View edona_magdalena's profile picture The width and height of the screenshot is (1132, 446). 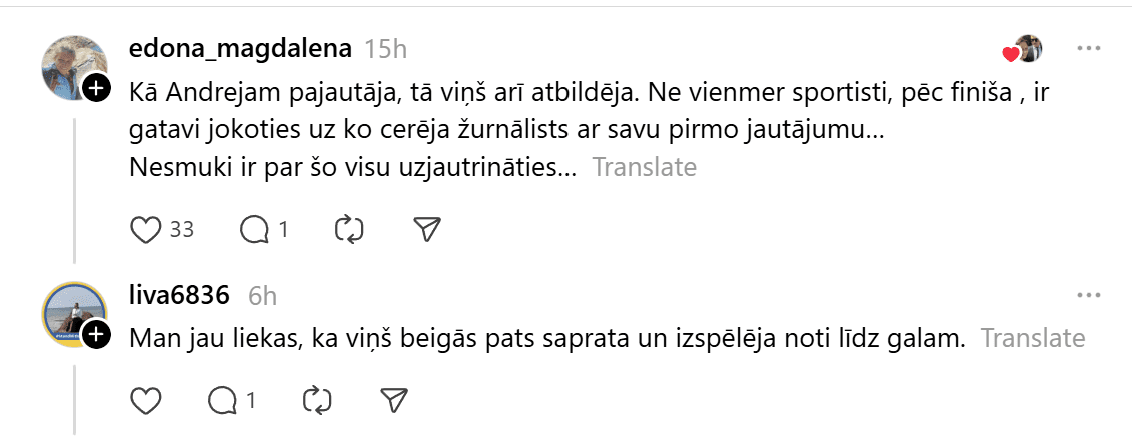(72, 67)
